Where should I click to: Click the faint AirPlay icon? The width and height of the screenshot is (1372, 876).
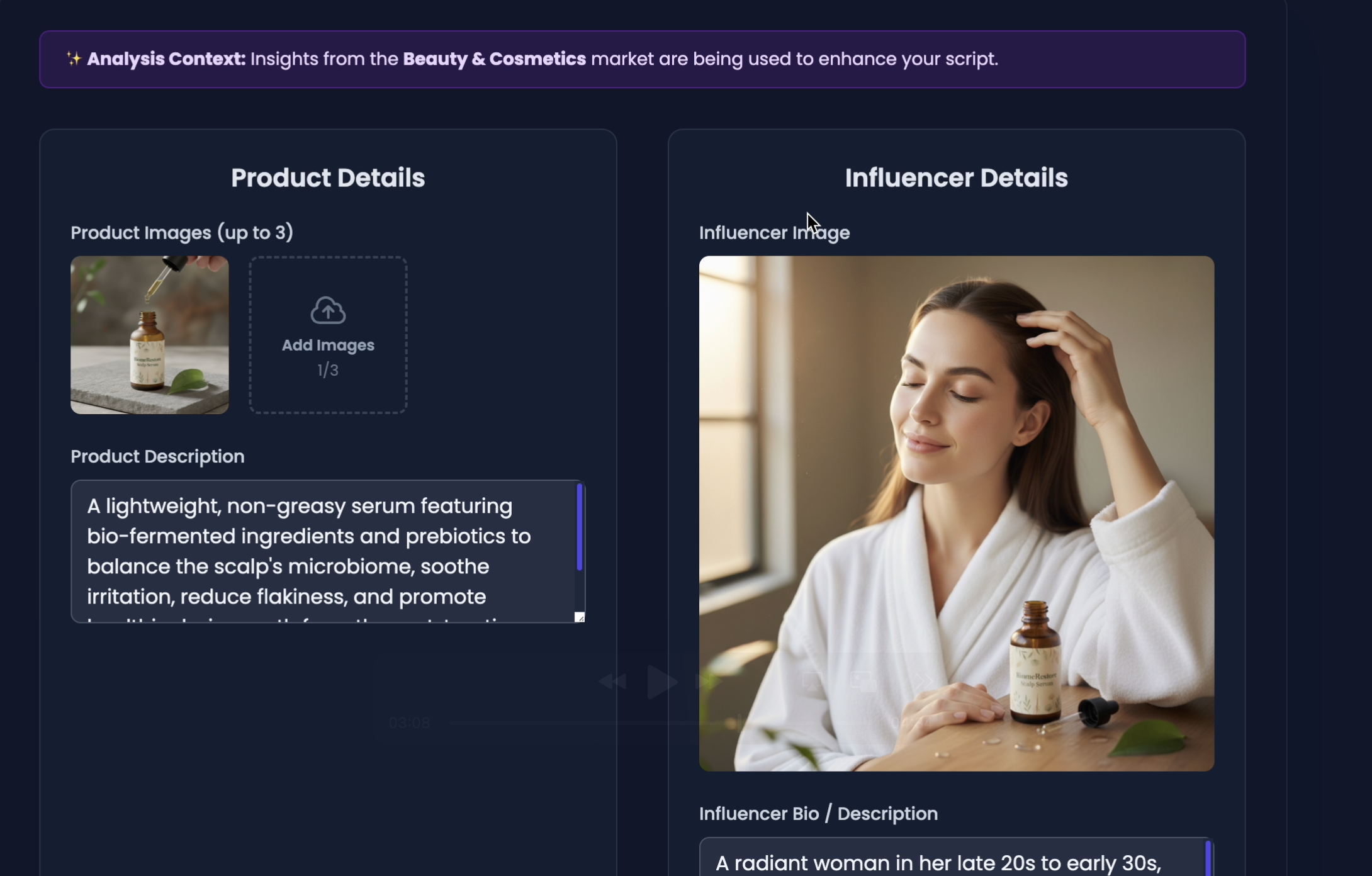(x=813, y=681)
